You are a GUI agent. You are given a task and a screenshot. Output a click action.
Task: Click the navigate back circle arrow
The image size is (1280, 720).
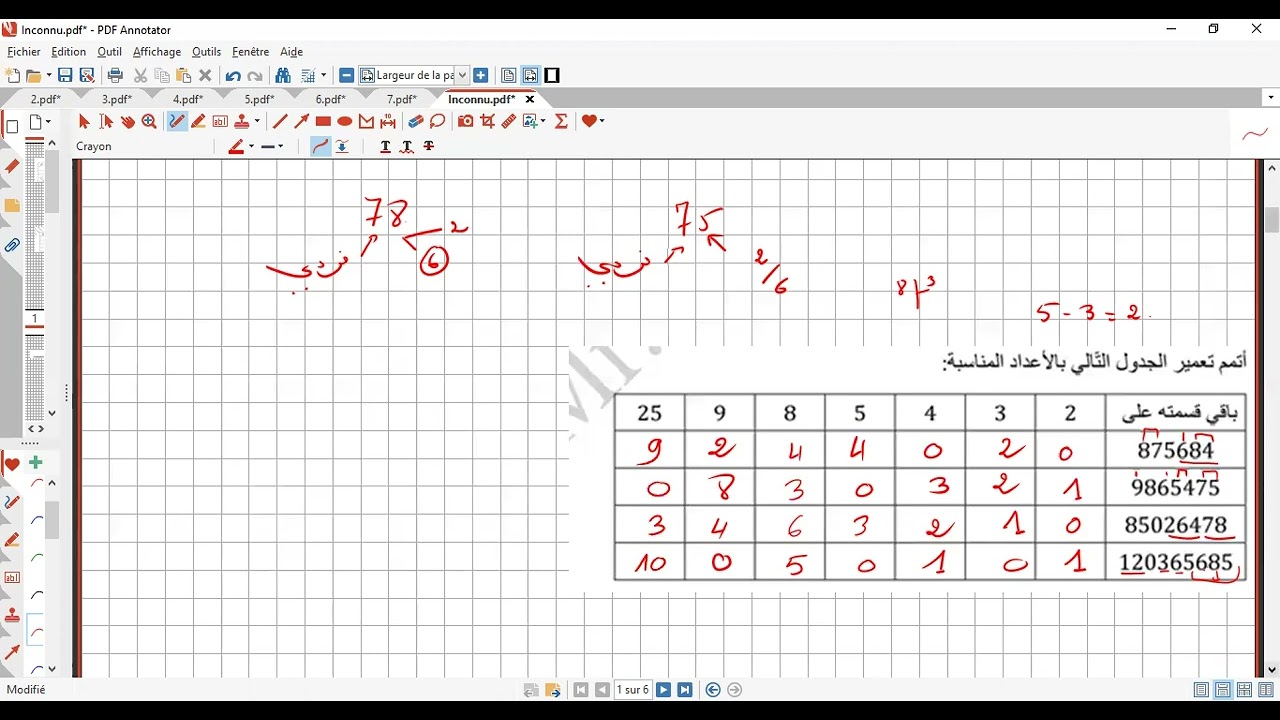click(713, 690)
